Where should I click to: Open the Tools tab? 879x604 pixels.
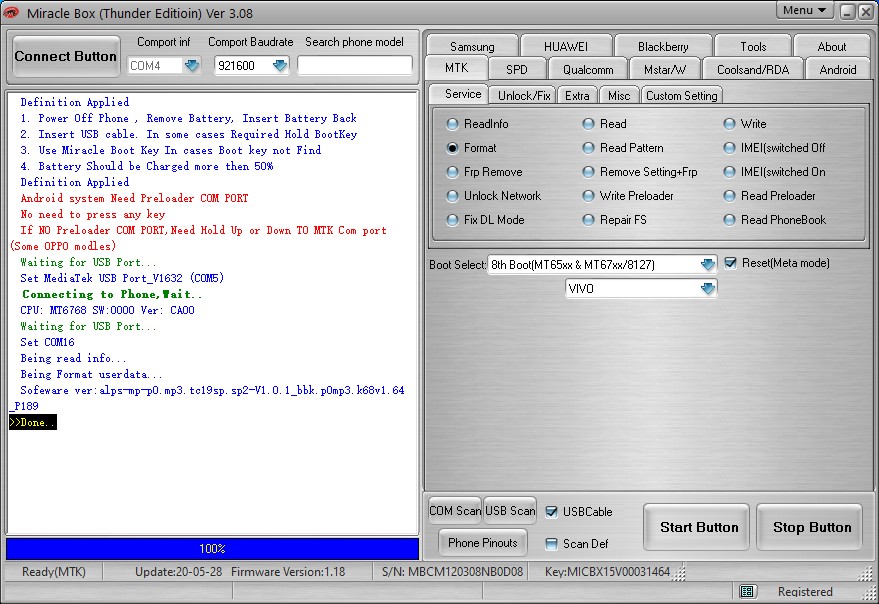click(x=753, y=46)
